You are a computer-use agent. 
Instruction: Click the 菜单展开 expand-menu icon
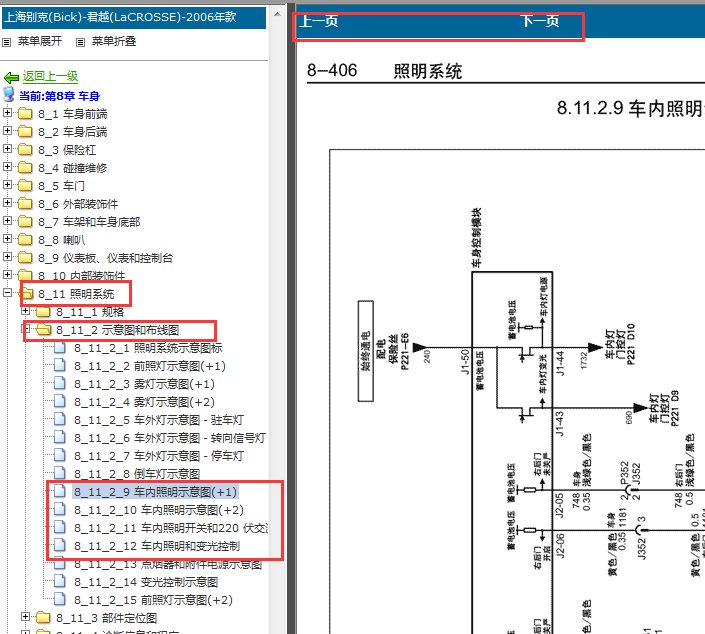tap(6, 42)
